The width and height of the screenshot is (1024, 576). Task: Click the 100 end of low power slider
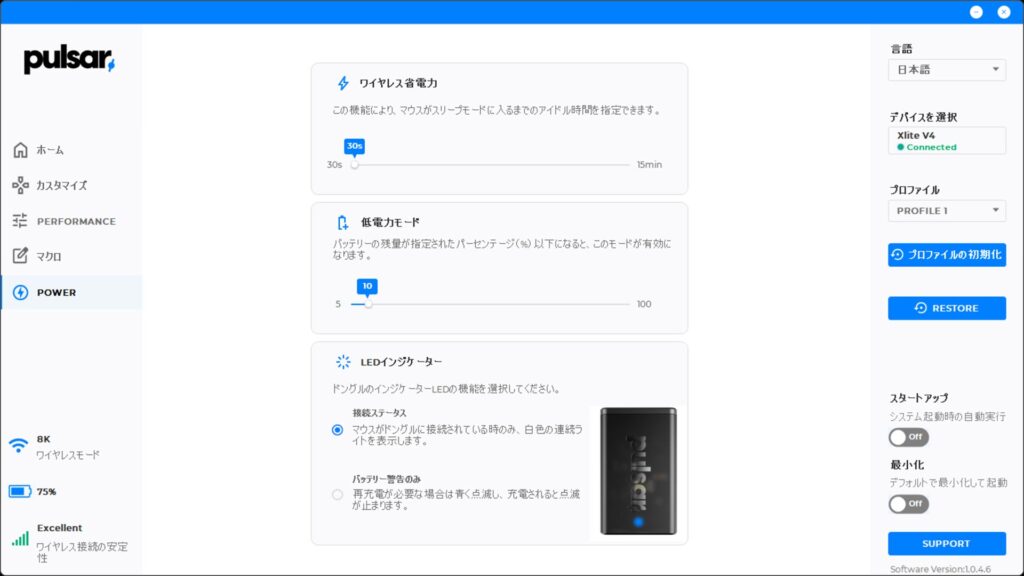point(644,304)
